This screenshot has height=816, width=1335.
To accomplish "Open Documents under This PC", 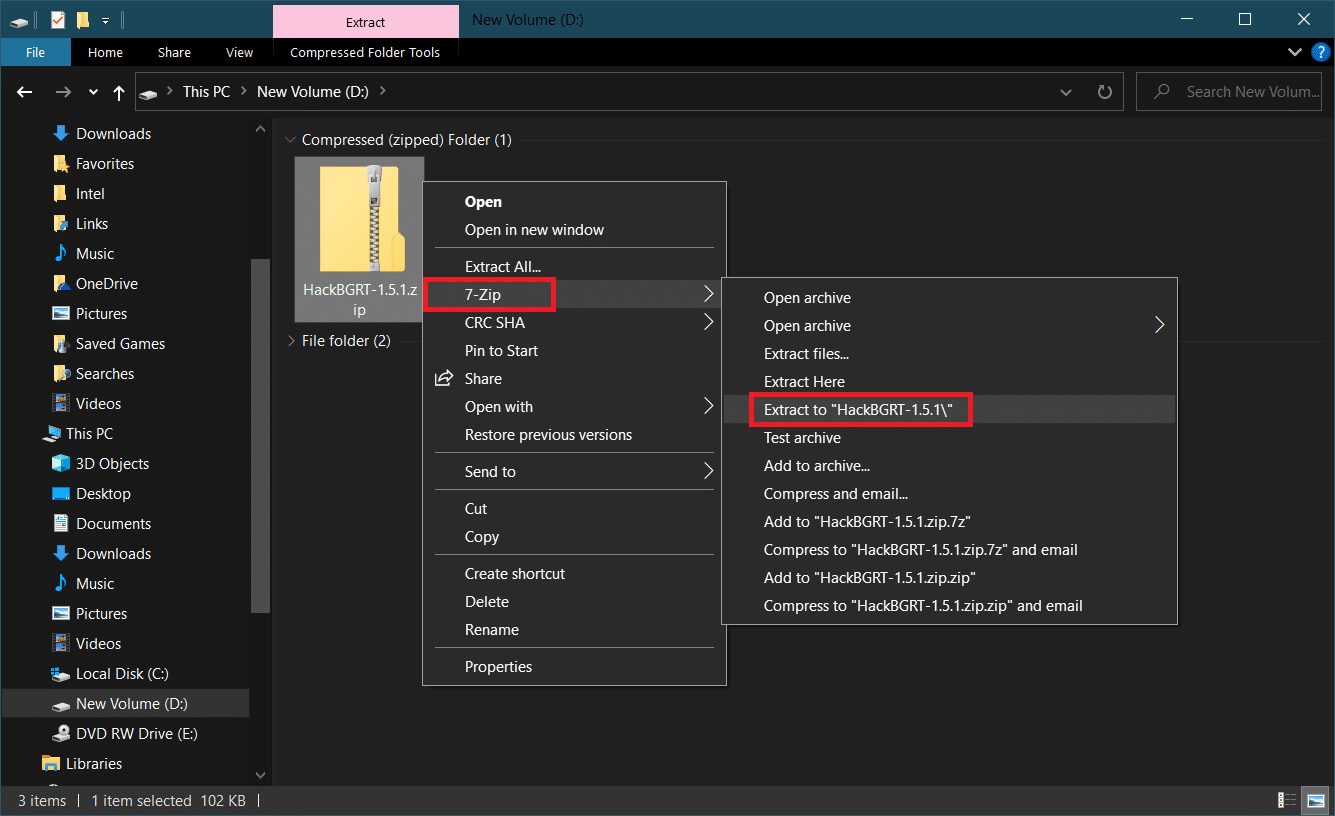I will (113, 524).
